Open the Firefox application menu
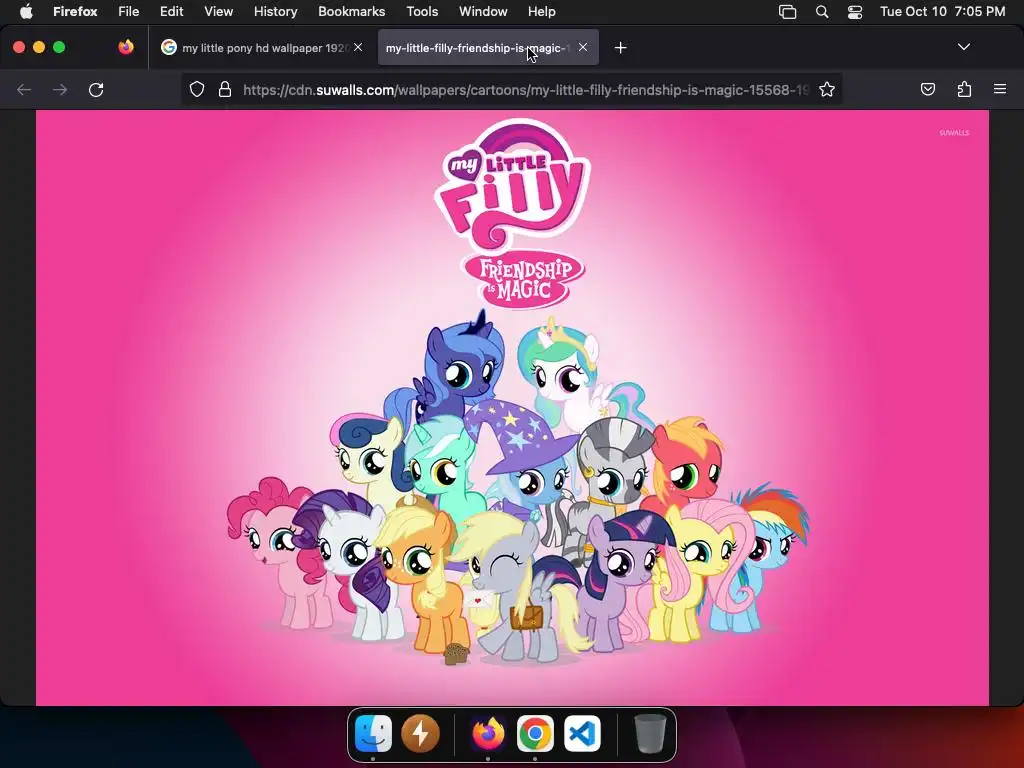 coord(75,11)
